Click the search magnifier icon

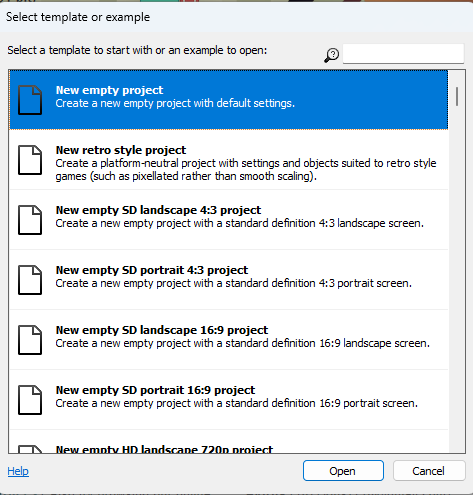(x=332, y=55)
